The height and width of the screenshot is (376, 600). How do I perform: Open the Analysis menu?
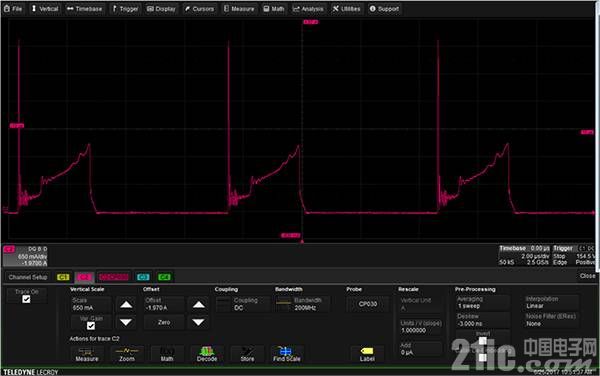click(x=308, y=9)
